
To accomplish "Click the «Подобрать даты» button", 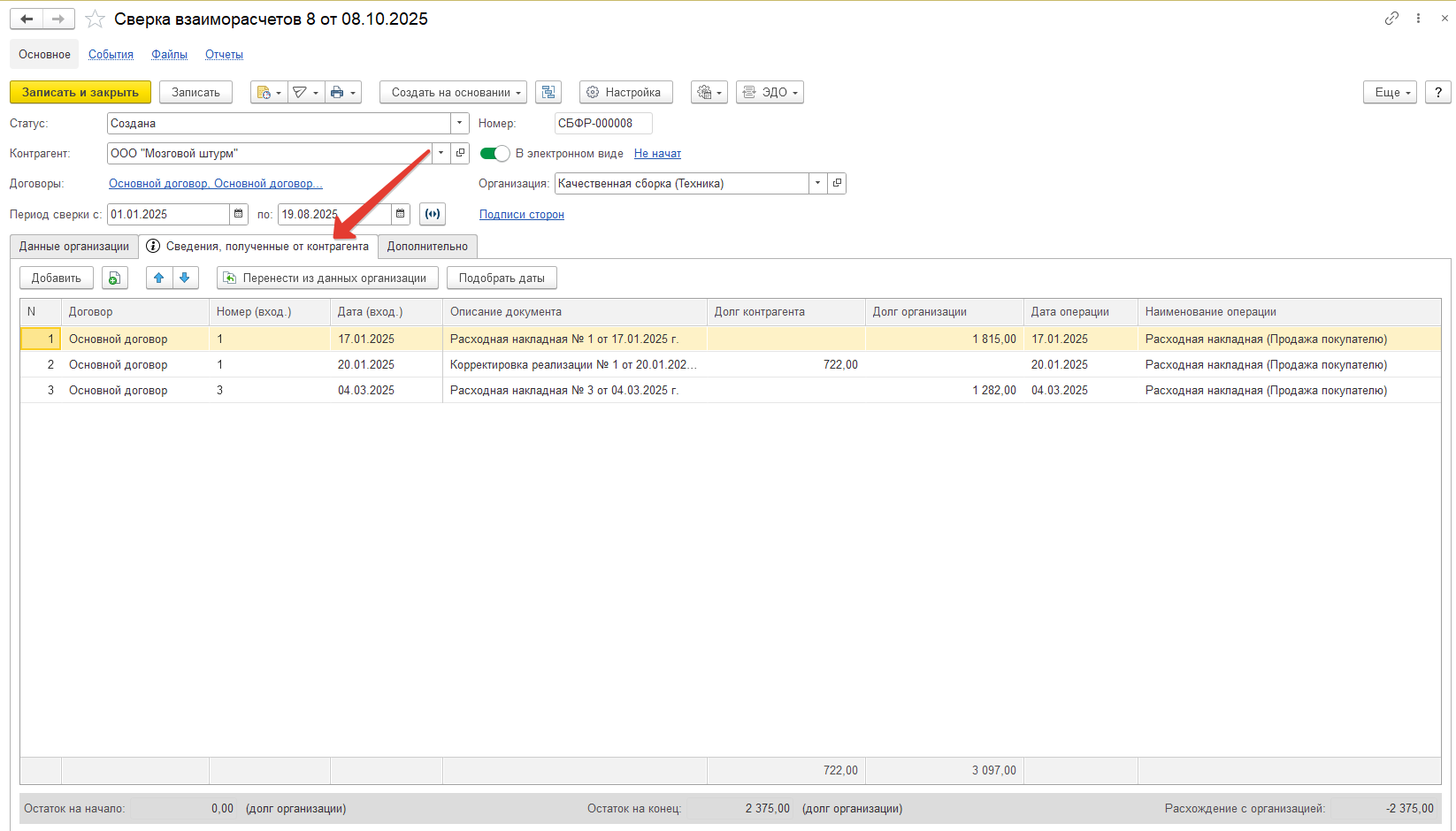I will [x=502, y=278].
